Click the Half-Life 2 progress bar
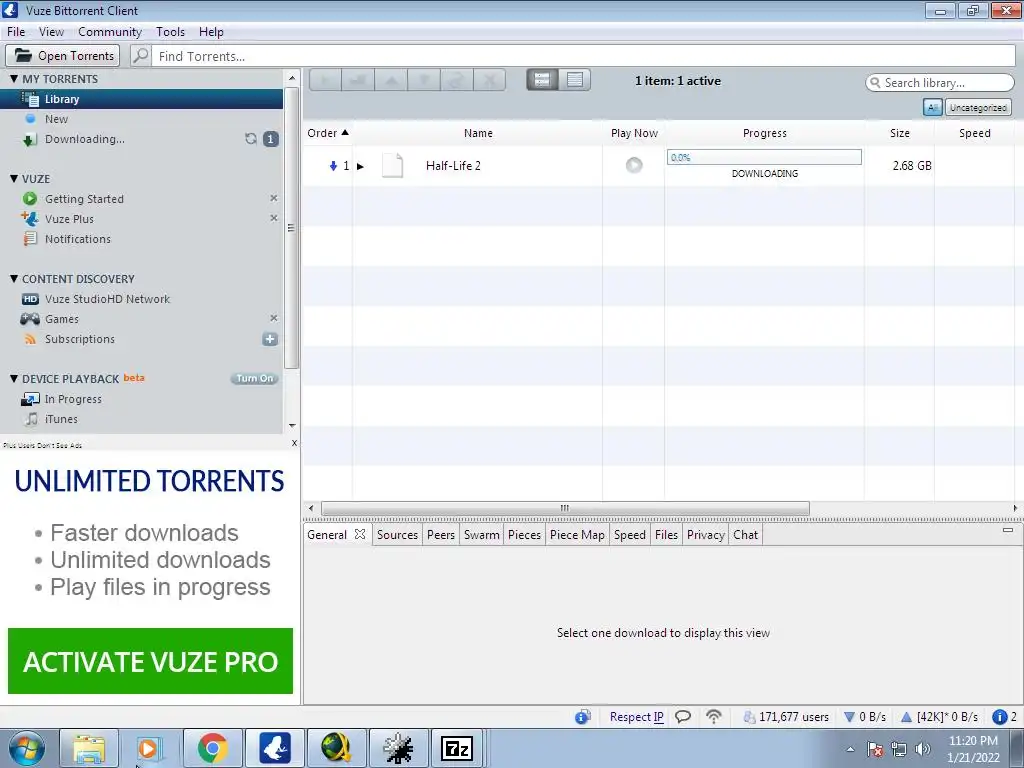 pyautogui.click(x=764, y=157)
